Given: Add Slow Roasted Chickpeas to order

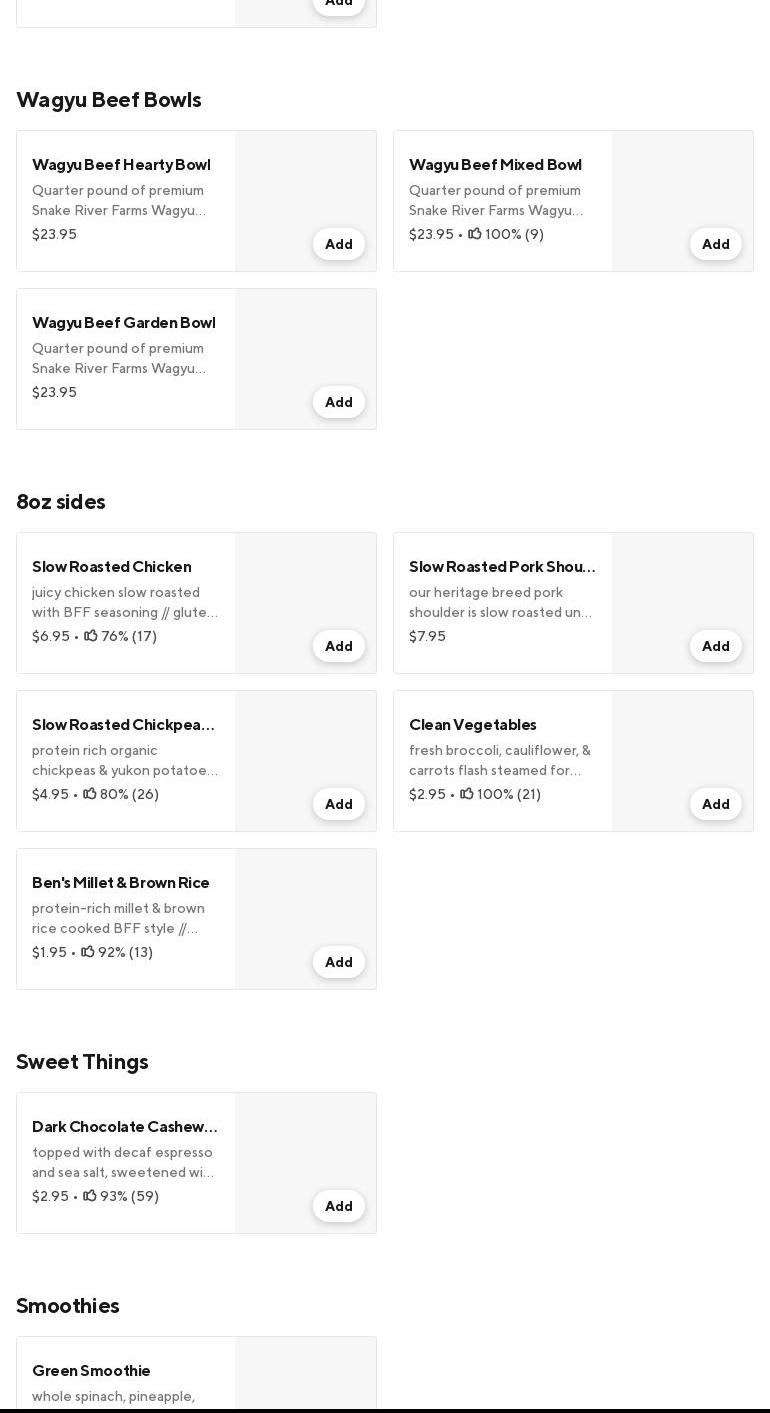Looking at the screenshot, I should (x=338, y=804).
